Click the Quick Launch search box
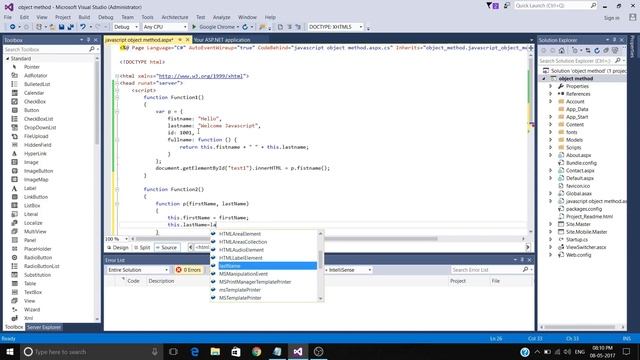The image size is (640, 360). (x=555, y=5)
